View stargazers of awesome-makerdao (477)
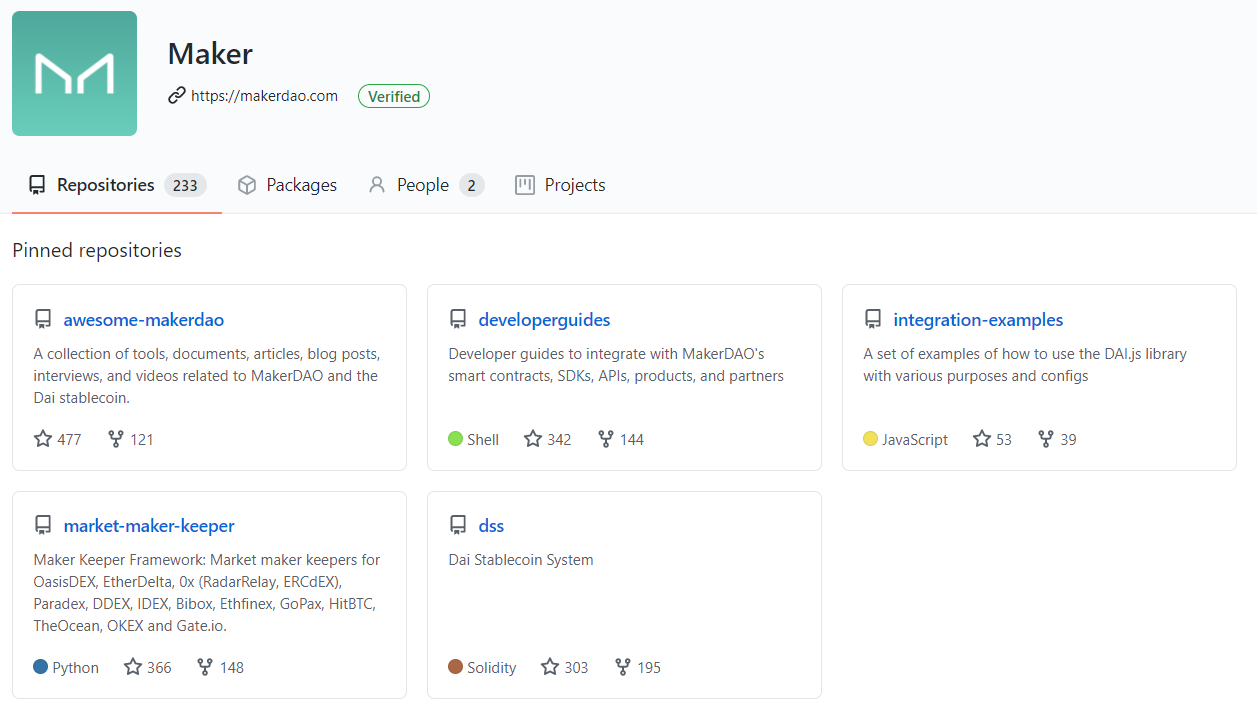Screen dimensions: 1257x709 tap(58, 439)
